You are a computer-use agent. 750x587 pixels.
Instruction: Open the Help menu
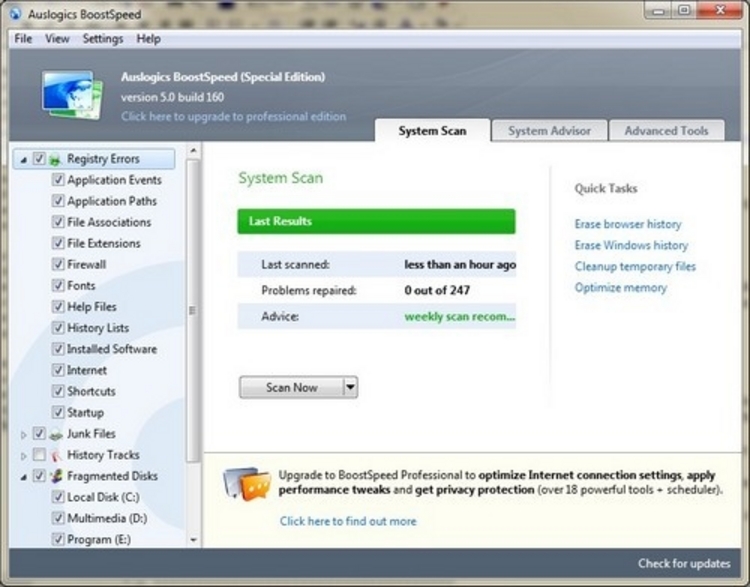pyautogui.click(x=148, y=39)
